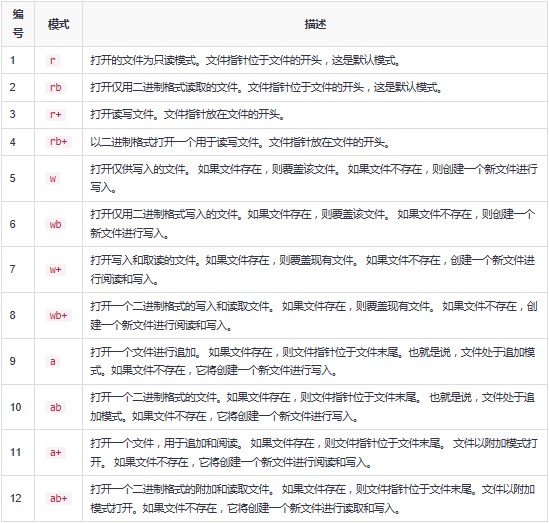Select the 'ab' mode code label

pos(55,407)
